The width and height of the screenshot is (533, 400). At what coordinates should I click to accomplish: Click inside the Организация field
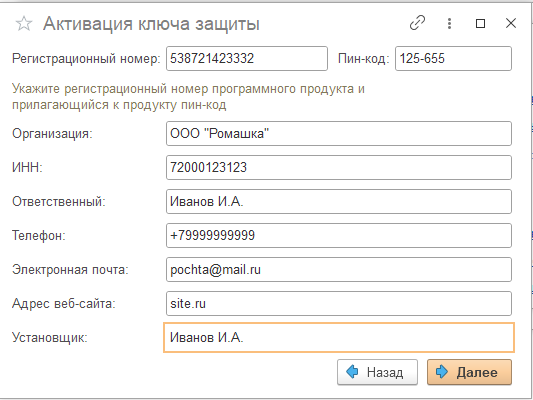click(339, 134)
